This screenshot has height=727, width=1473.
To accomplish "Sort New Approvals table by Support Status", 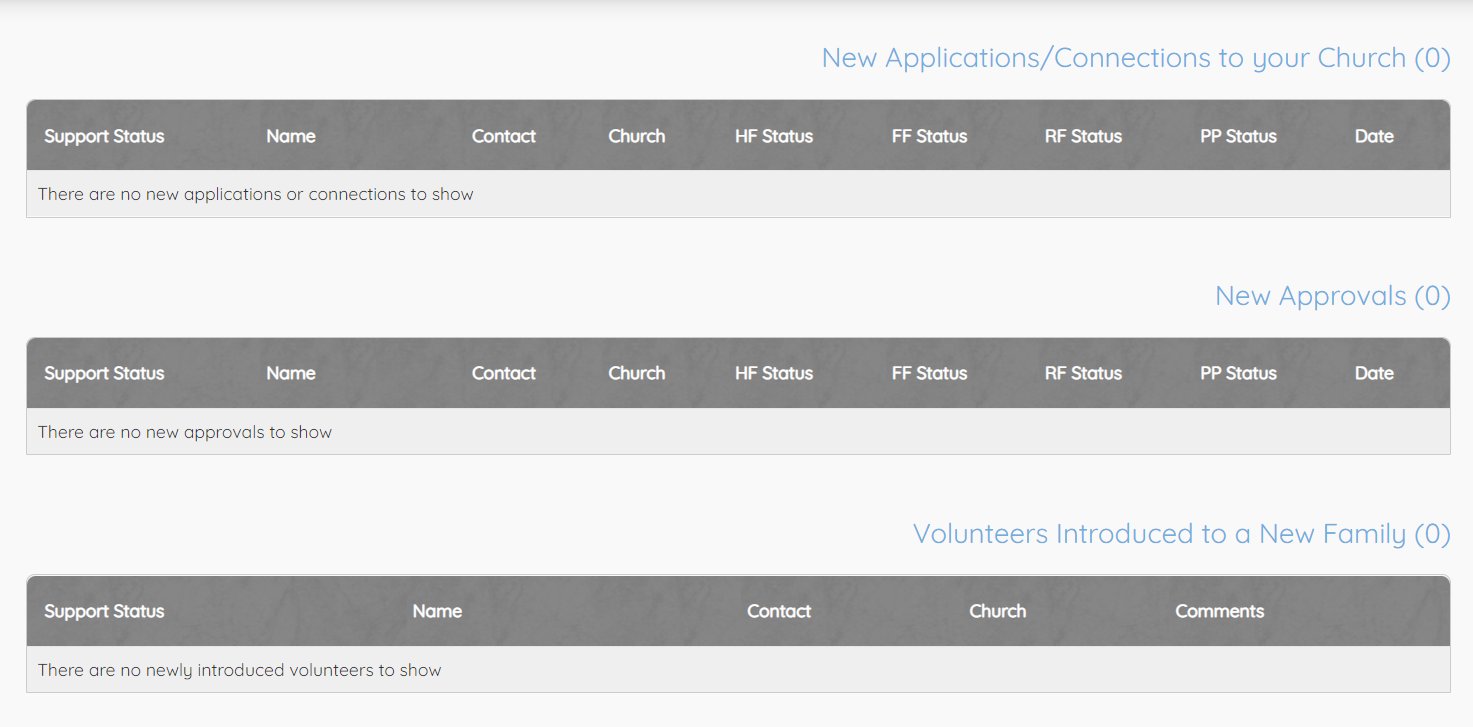I will (x=104, y=373).
